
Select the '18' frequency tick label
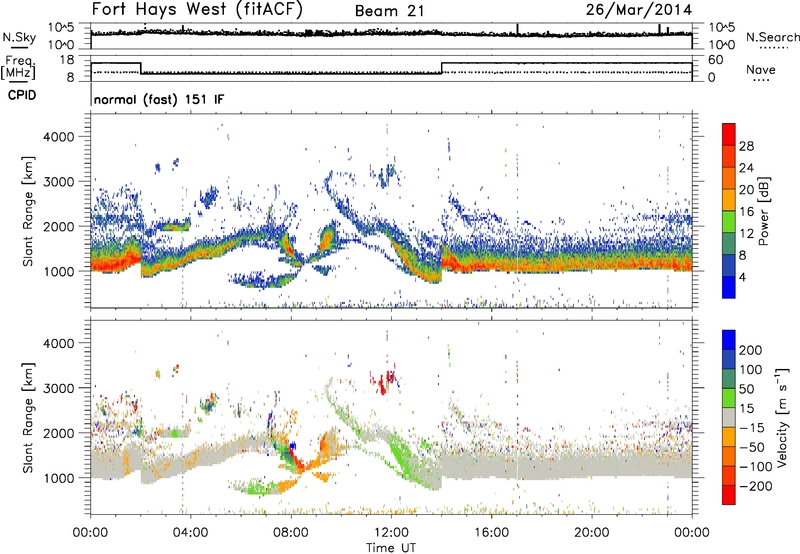tap(67, 60)
